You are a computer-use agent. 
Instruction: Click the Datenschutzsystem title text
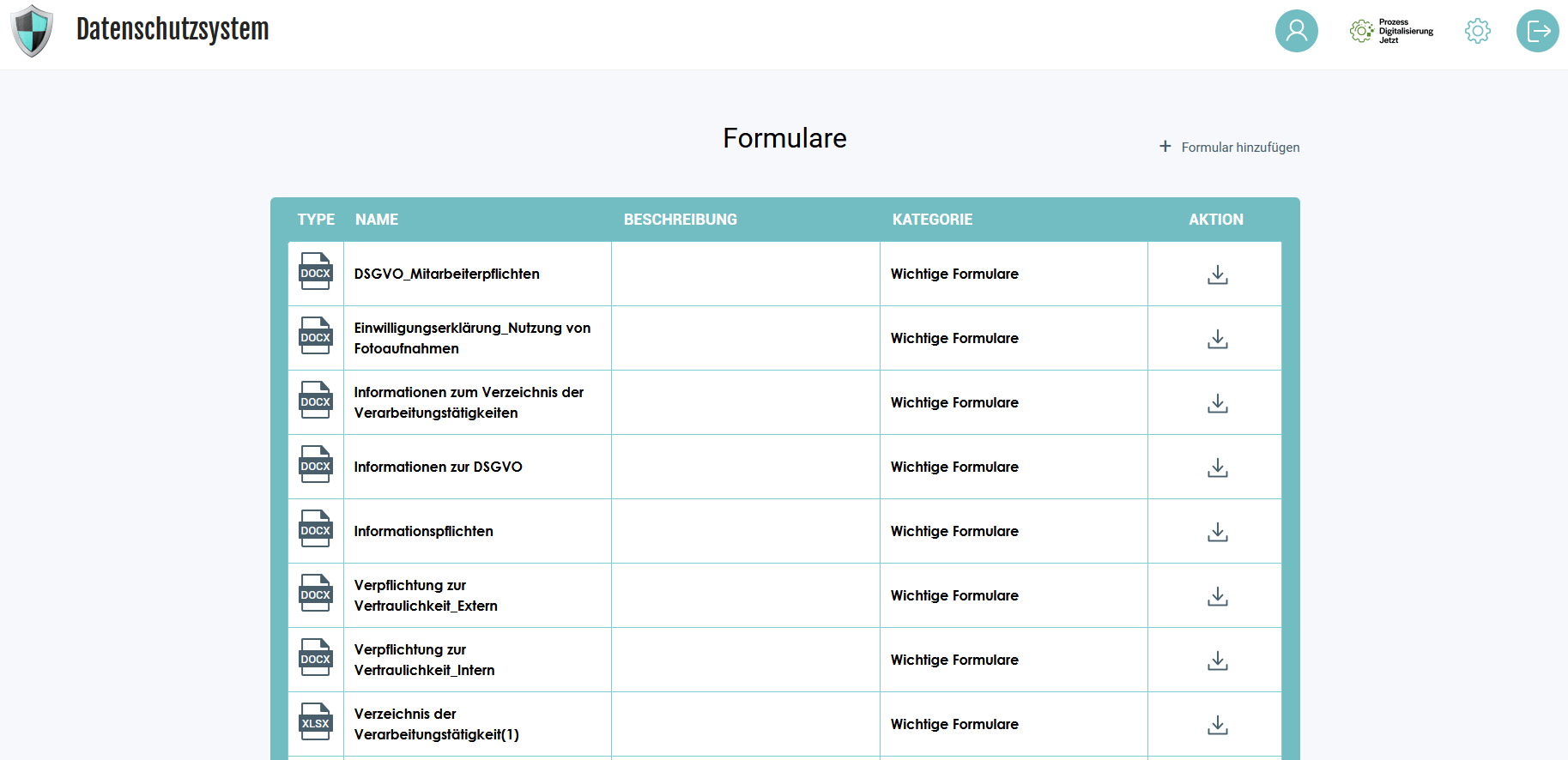point(173,29)
